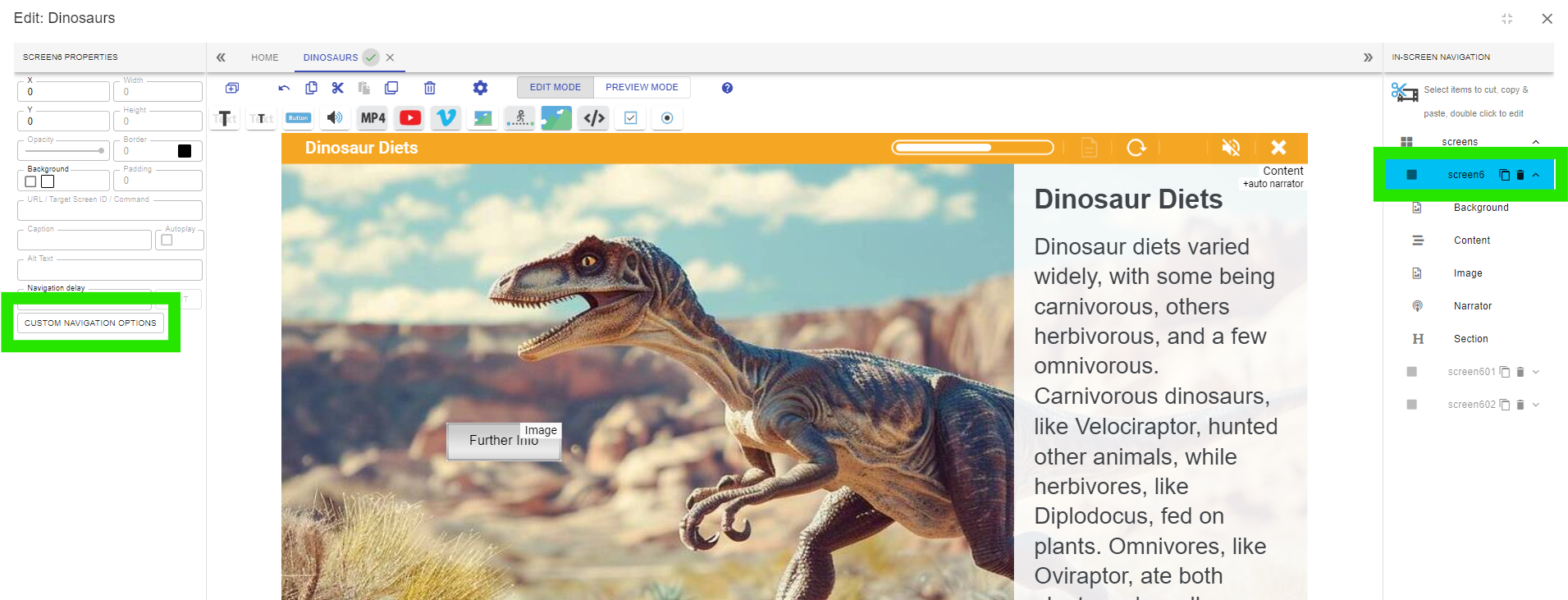Undo the last edit
This screenshot has width=1568, height=600.
click(284, 88)
